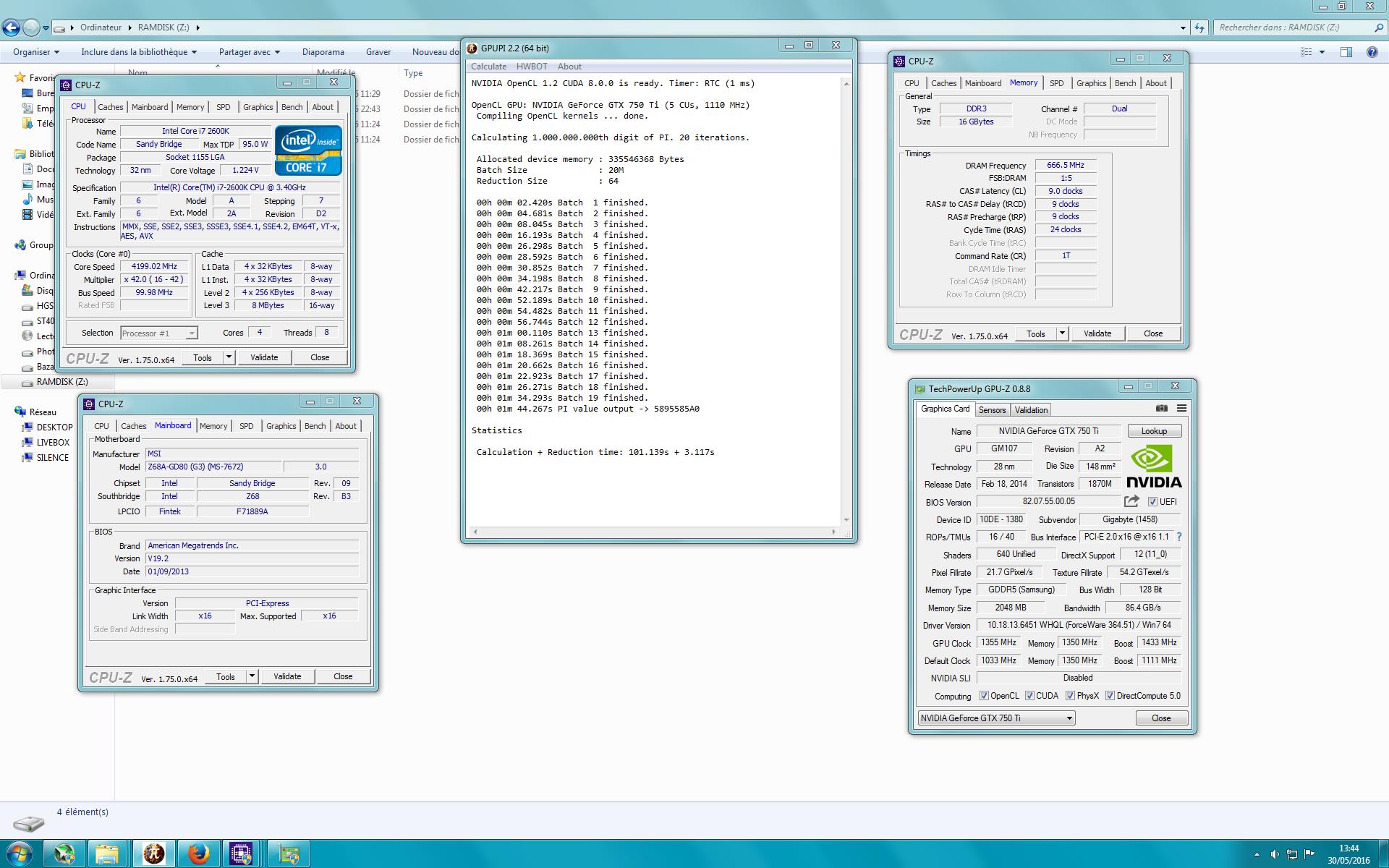Image resolution: width=1389 pixels, height=868 pixels.
Task: Toggle the Explorer preview pane icon
Action: pos(1346,52)
